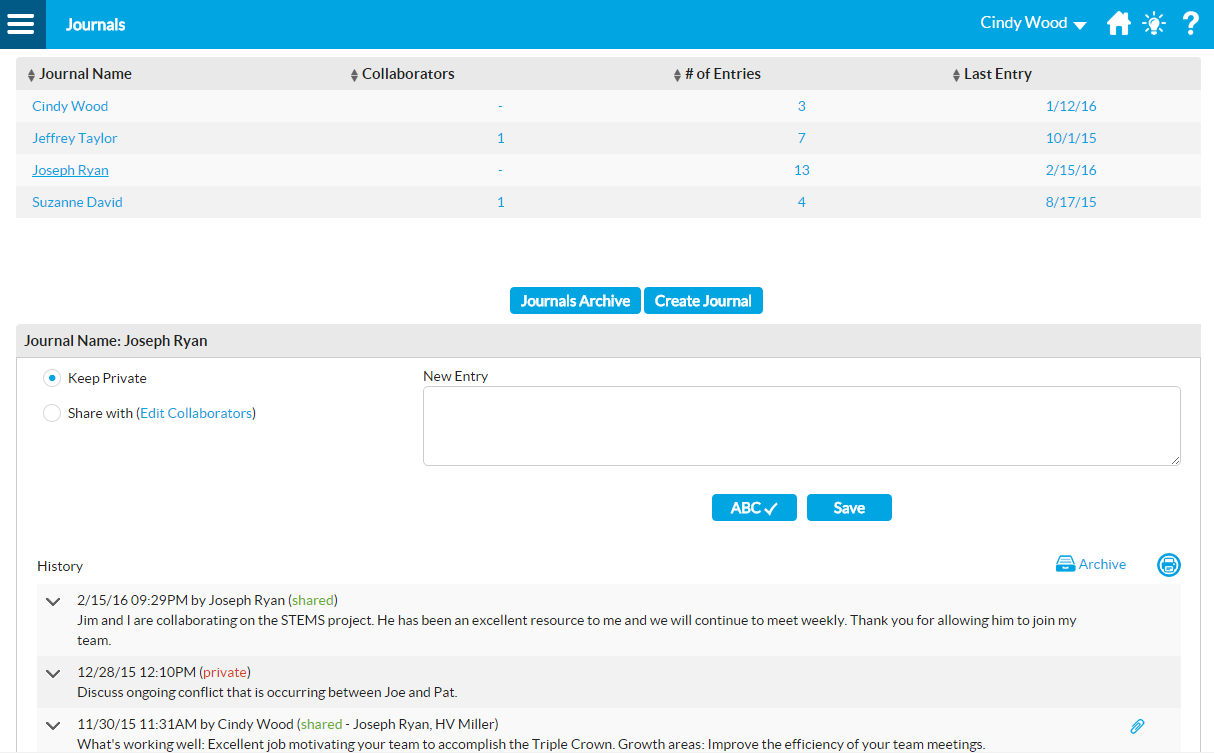Open Cindy Wood user dropdown menu

1033,24
